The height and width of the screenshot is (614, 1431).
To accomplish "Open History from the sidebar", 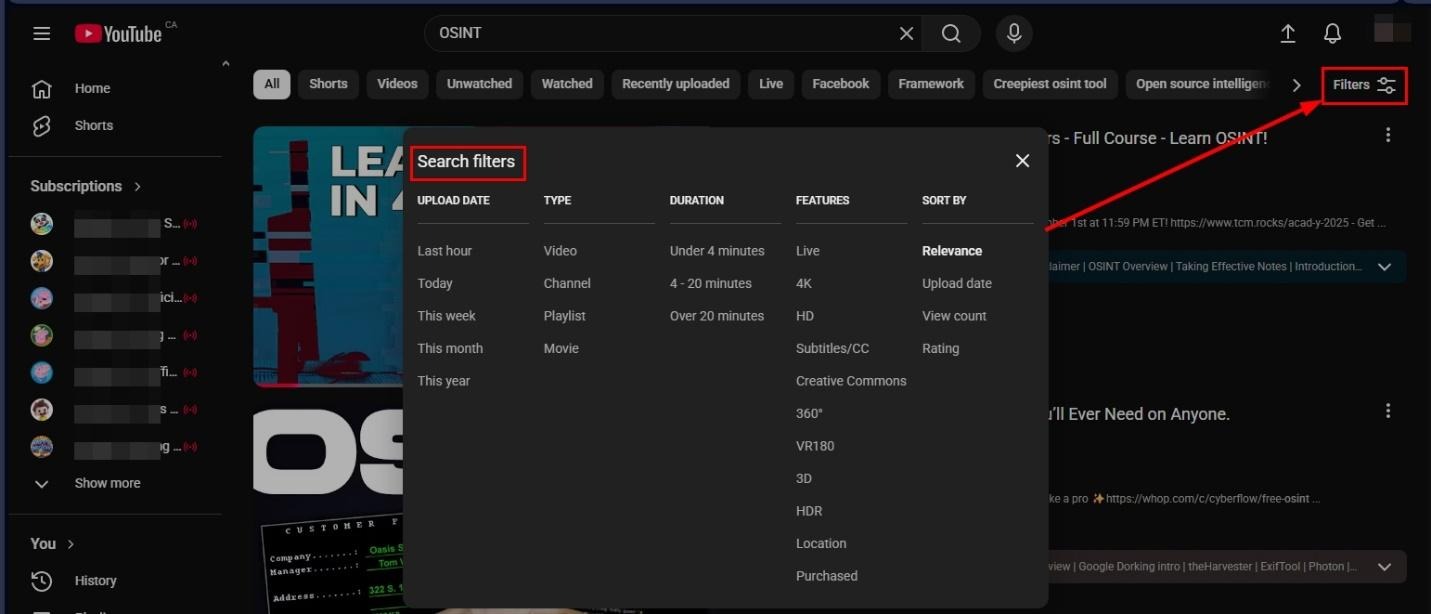I will point(95,580).
